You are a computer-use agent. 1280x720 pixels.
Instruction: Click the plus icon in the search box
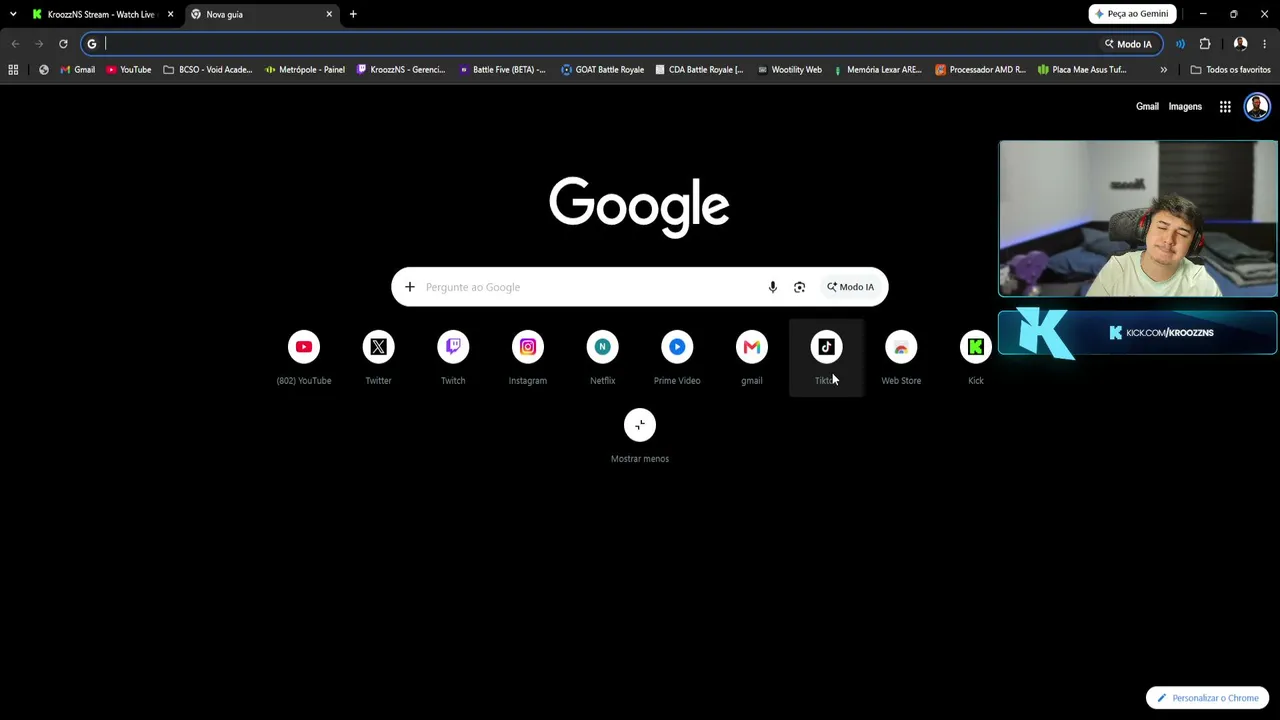pyautogui.click(x=410, y=287)
